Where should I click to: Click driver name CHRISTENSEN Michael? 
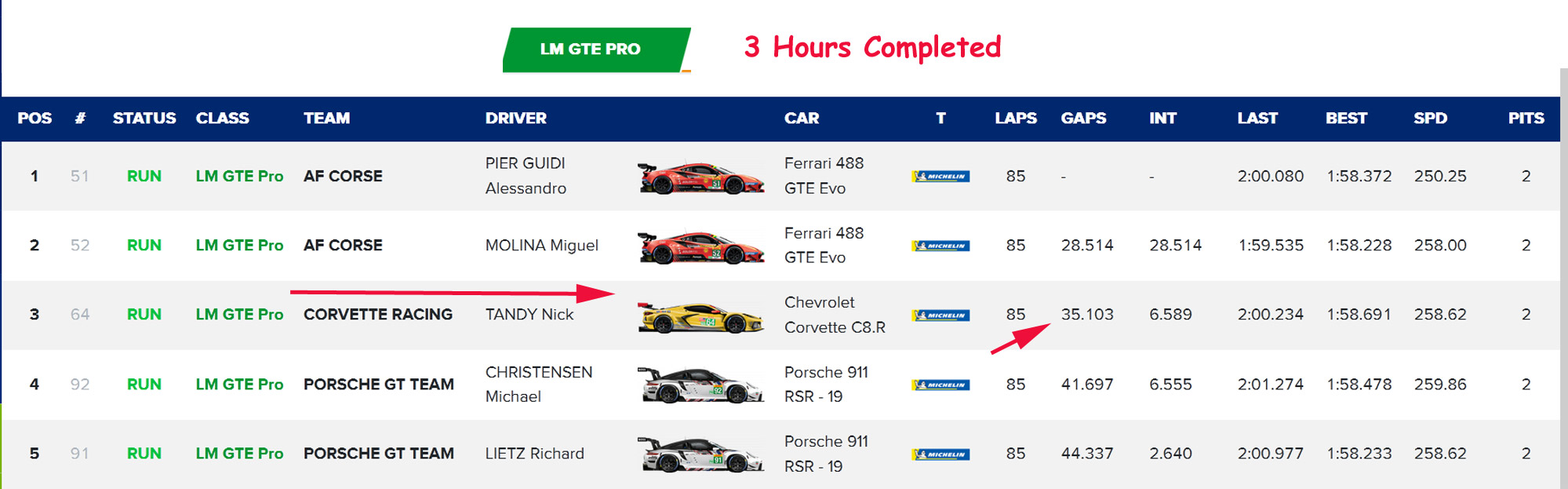[x=538, y=384]
